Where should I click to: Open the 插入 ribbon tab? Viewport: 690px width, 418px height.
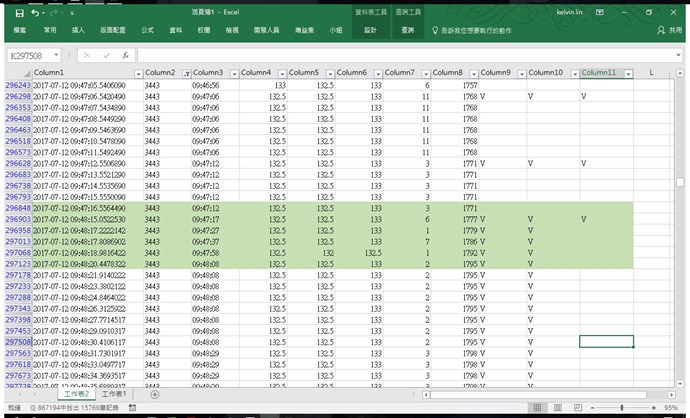click(x=78, y=31)
